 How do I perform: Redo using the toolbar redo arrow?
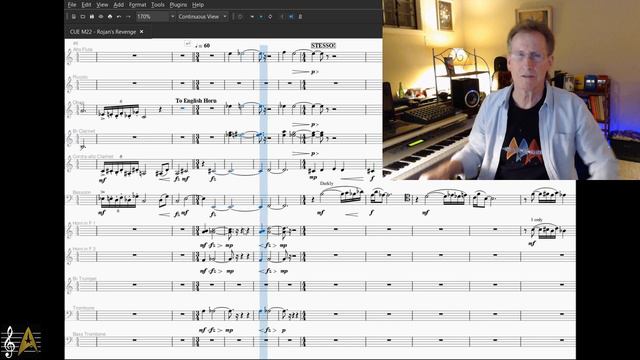[x=128, y=17]
